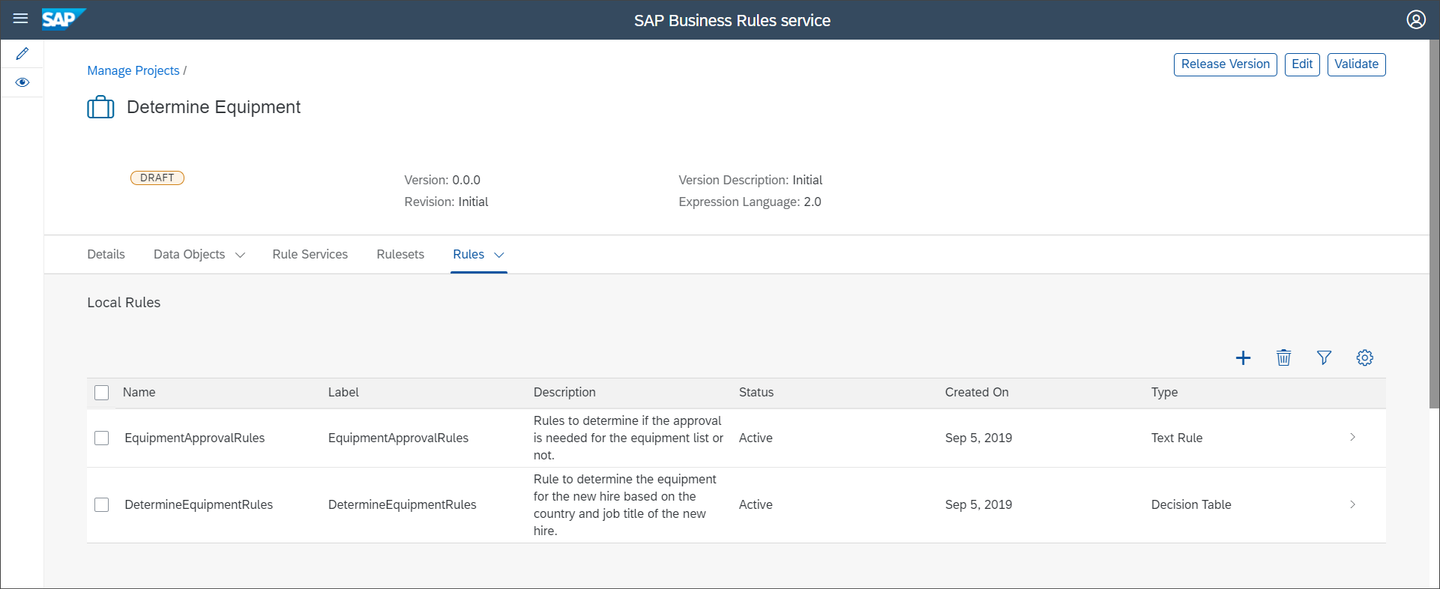Switch to the Rulesets tab
Viewport: 1440px width, 589px height.
400,254
